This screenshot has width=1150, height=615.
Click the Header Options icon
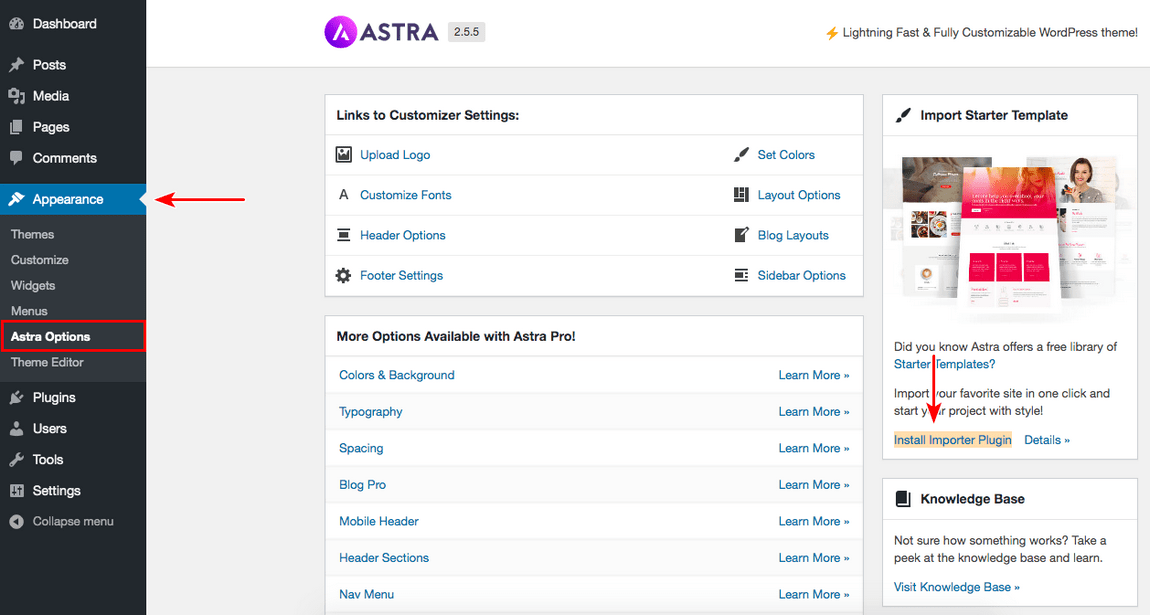click(343, 235)
